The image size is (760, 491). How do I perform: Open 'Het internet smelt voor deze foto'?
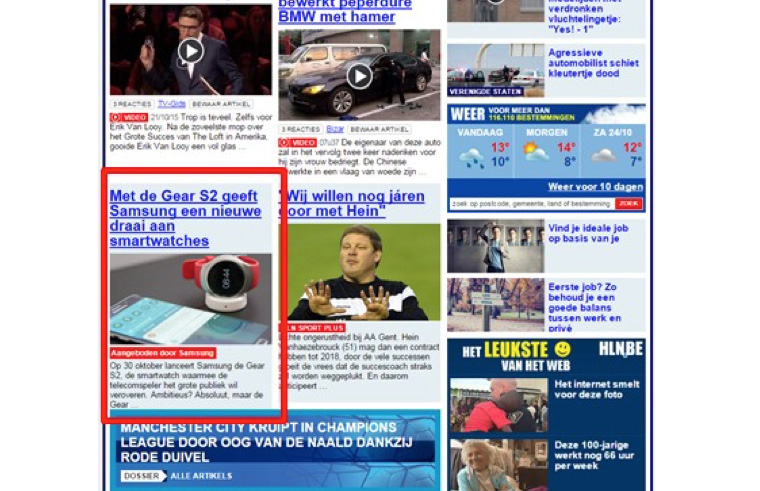pos(597,389)
